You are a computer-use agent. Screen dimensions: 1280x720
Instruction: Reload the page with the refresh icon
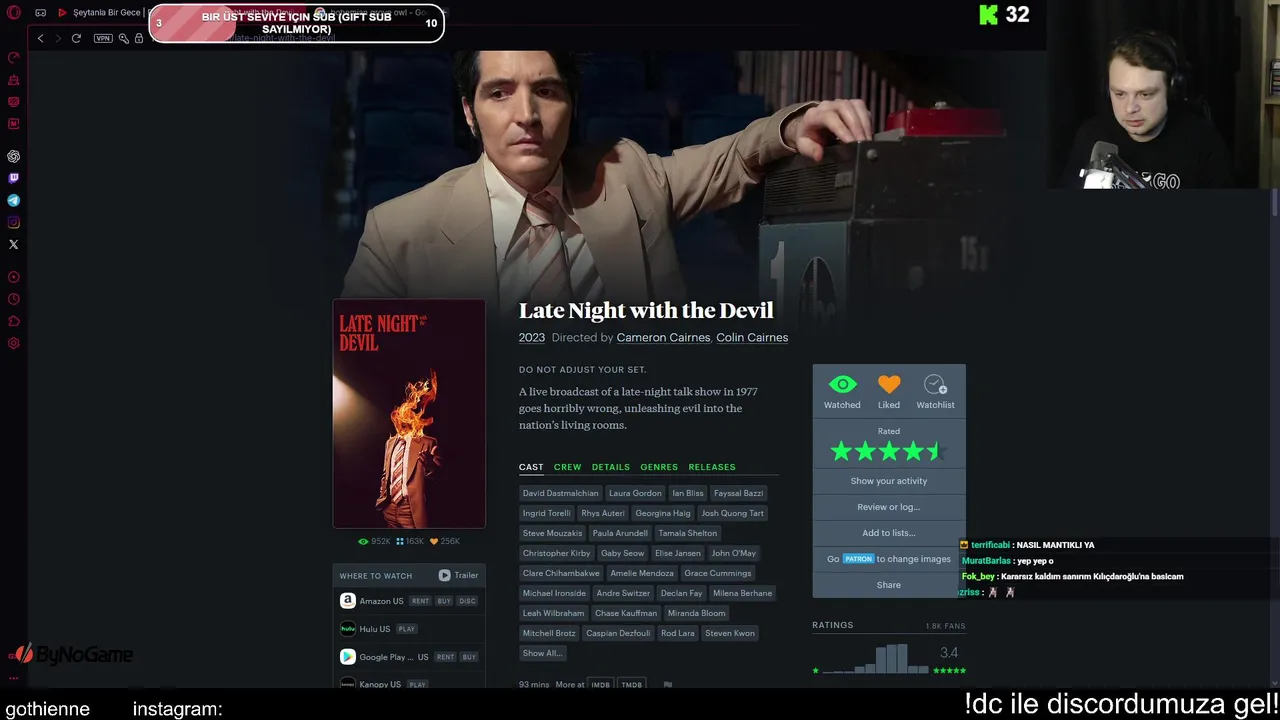(x=76, y=38)
